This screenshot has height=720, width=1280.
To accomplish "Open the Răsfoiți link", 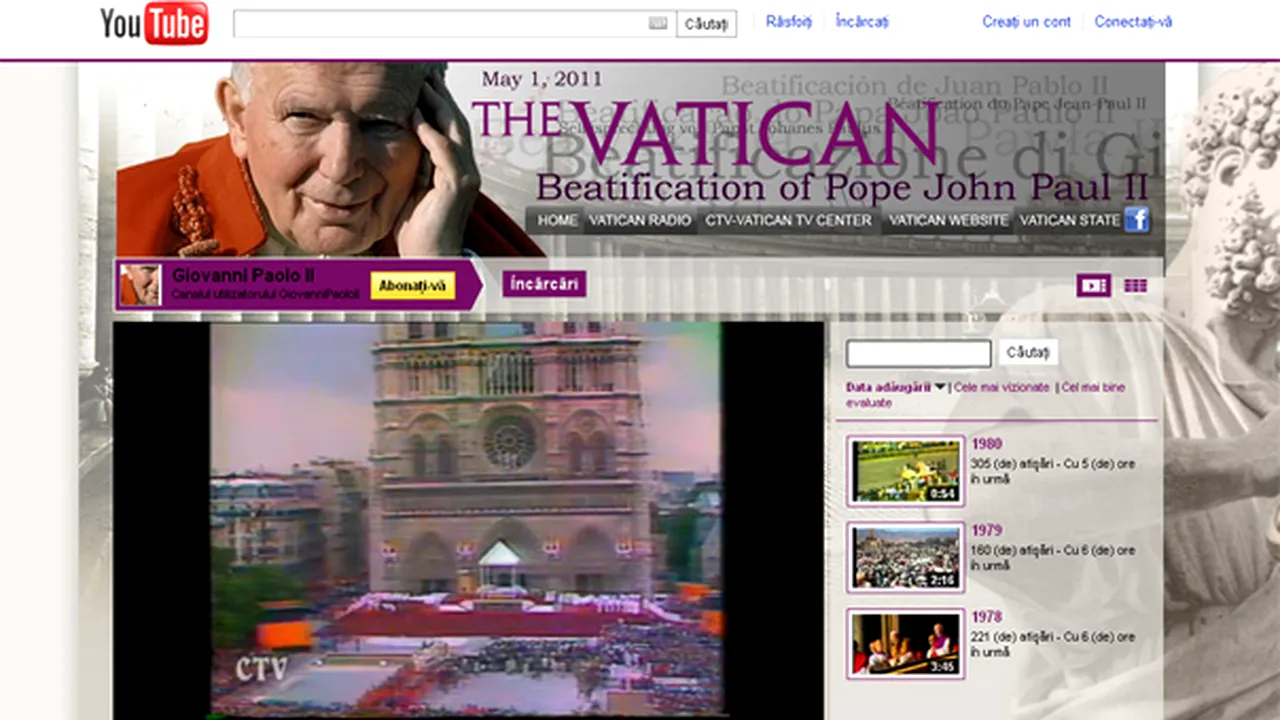I will (789, 21).
